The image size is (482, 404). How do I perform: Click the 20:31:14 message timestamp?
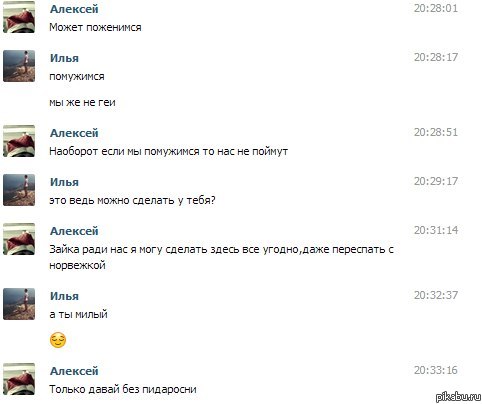pyautogui.click(x=436, y=230)
